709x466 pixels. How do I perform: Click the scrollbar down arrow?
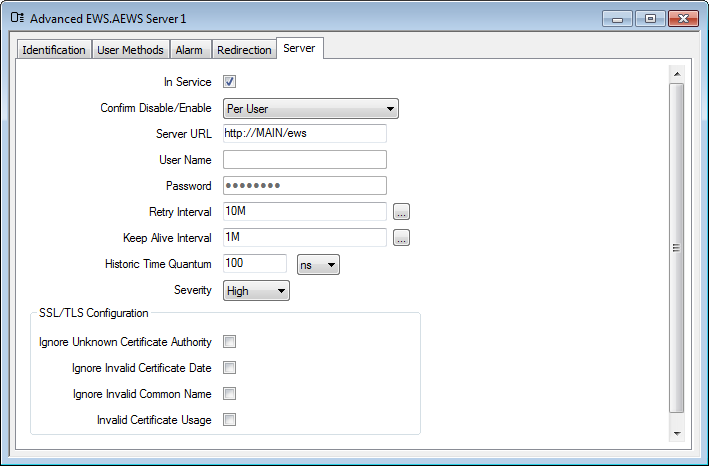[677, 432]
